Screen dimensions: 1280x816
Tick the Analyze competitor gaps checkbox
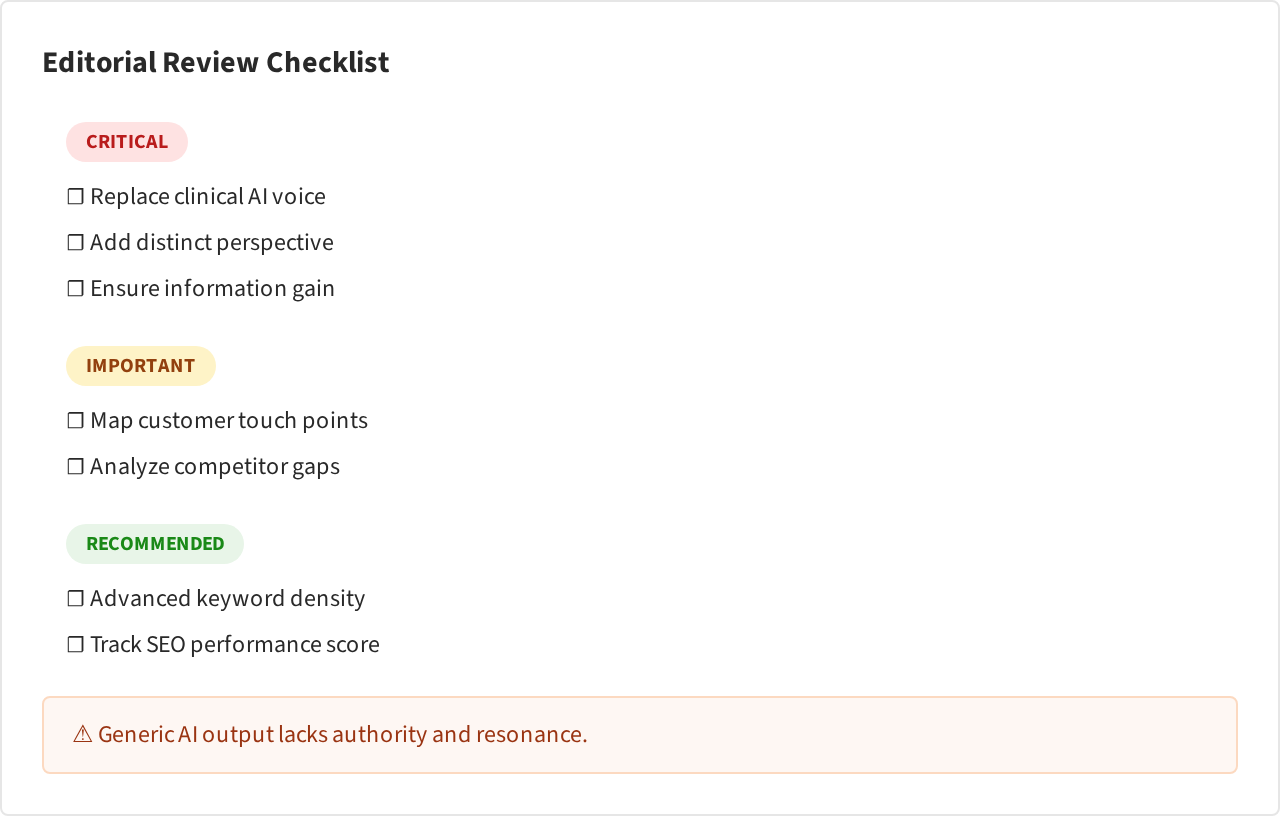coord(75,467)
